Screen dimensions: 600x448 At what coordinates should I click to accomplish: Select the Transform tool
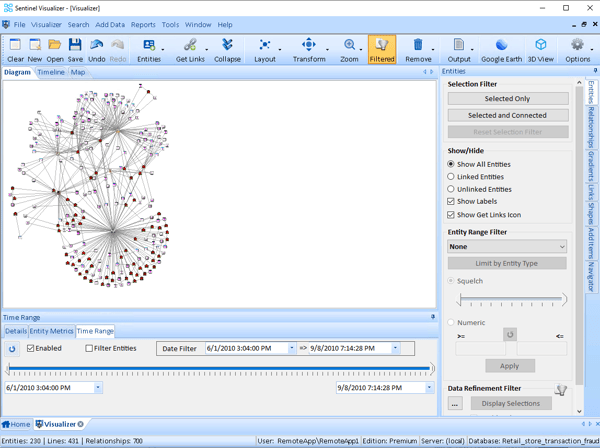308,46
